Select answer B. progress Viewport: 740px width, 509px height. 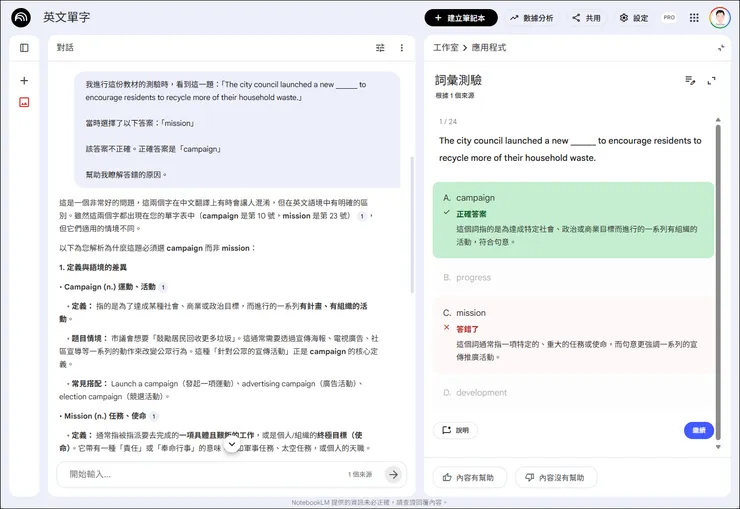573,277
